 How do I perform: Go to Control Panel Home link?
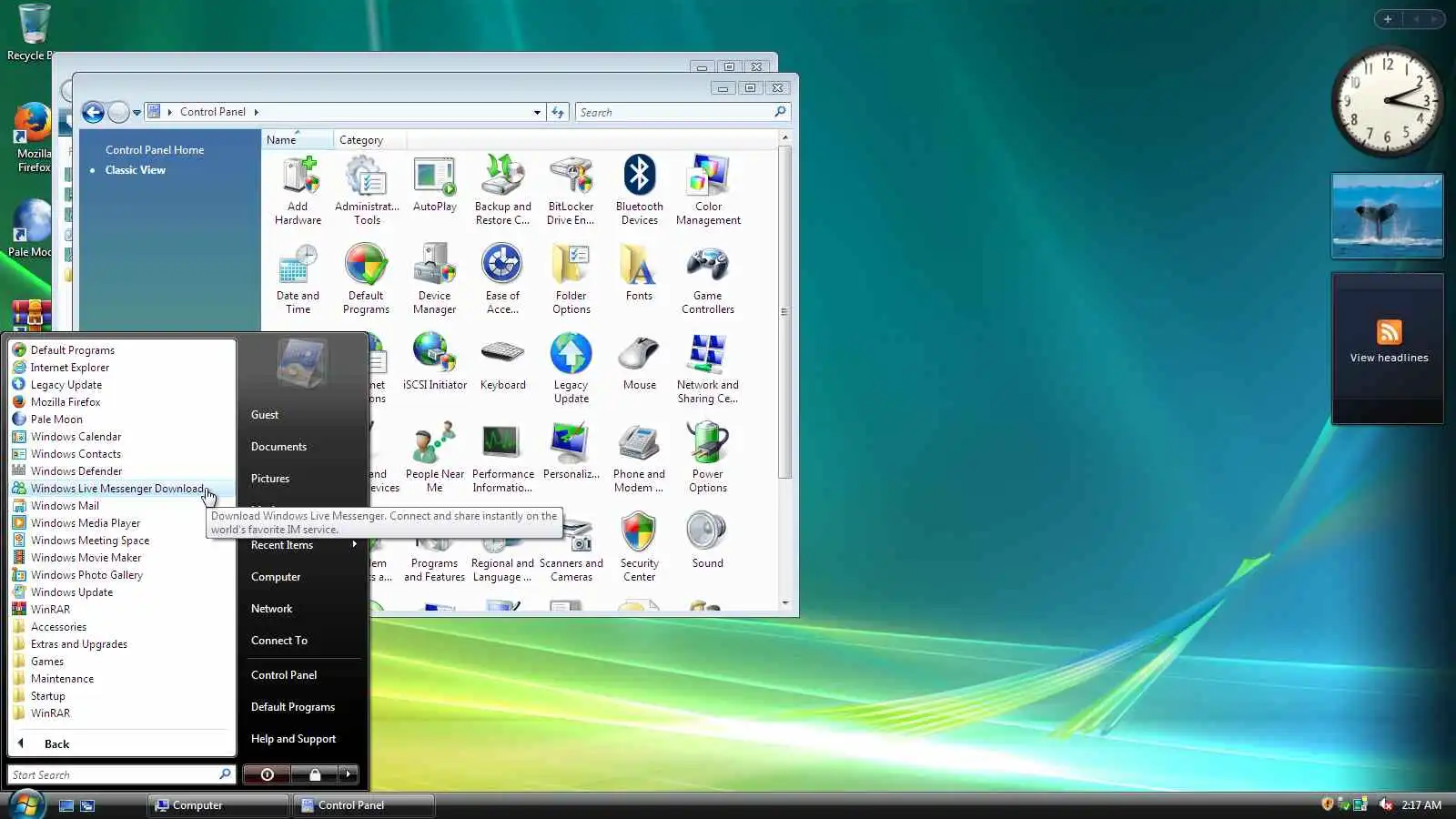coord(155,150)
